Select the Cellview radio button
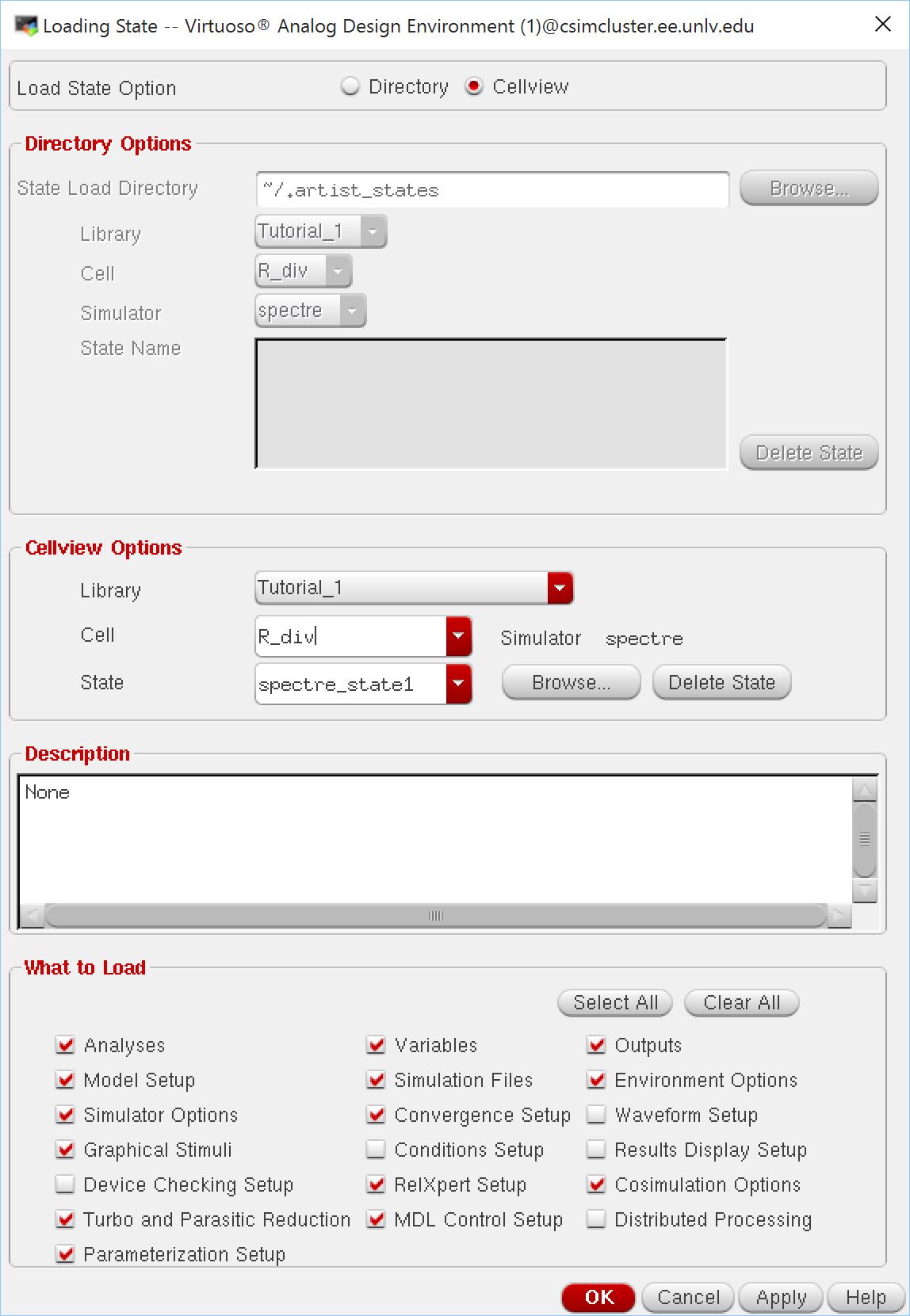 [474, 86]
